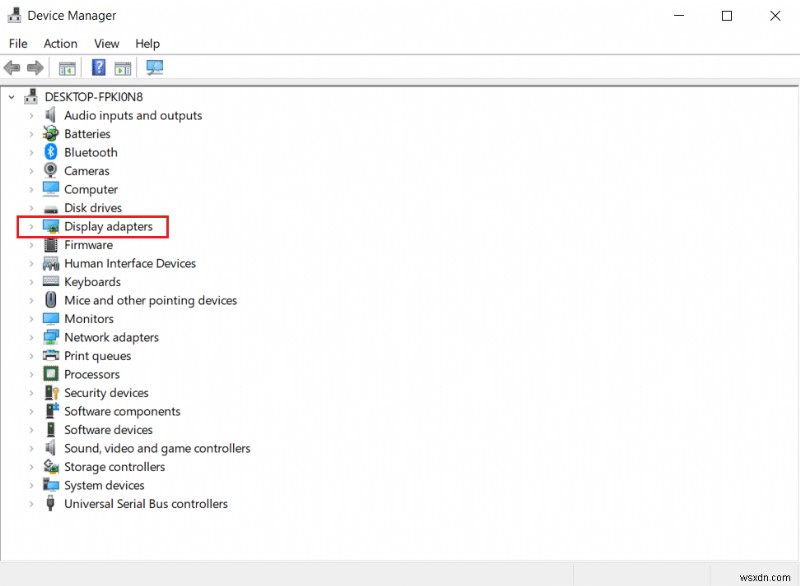Screen dimensions: 800x586
Task: Expand the Display adapters tree node
Action: (33, 226)
